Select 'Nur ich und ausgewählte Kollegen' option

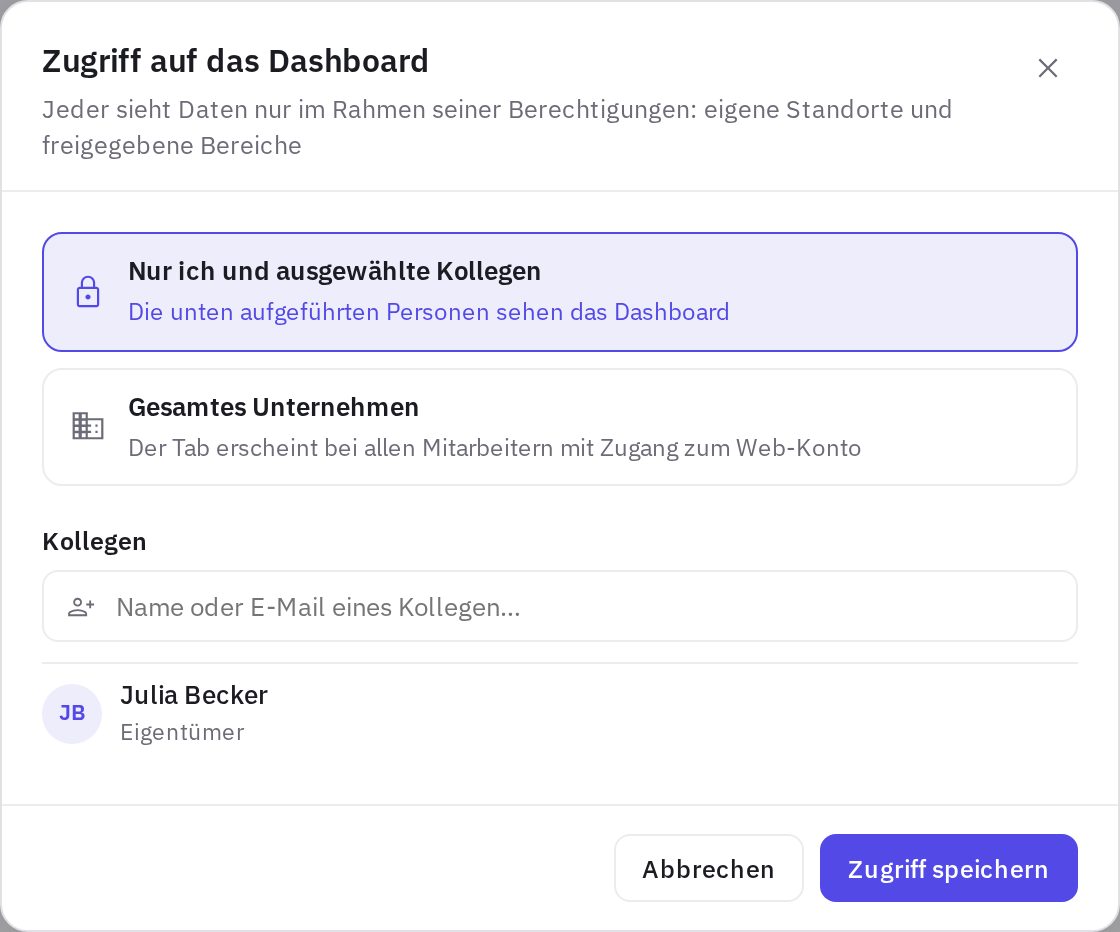(x=559, y=291)
